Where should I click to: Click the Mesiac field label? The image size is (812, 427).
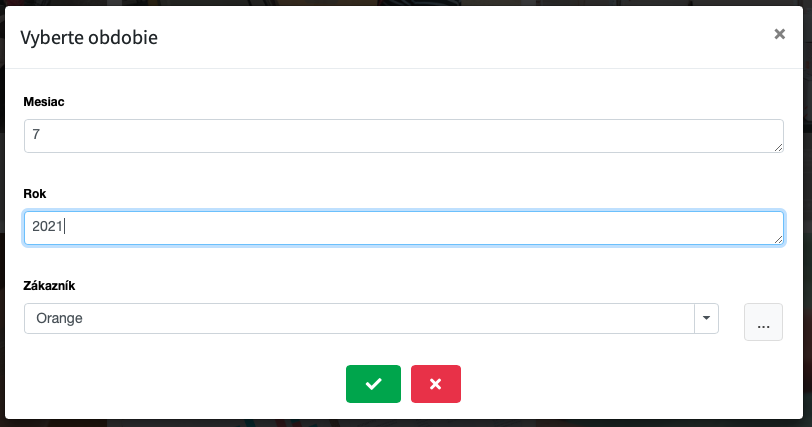coord(44,101)
